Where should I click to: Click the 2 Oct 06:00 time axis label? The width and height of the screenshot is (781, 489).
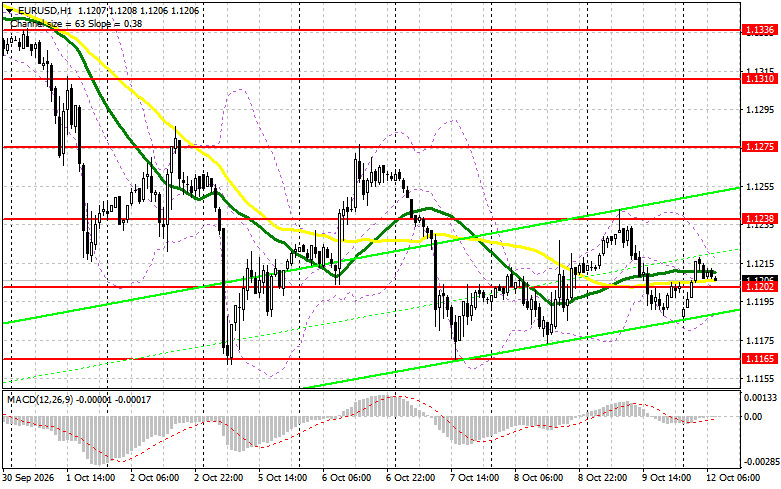coord(154,478)
